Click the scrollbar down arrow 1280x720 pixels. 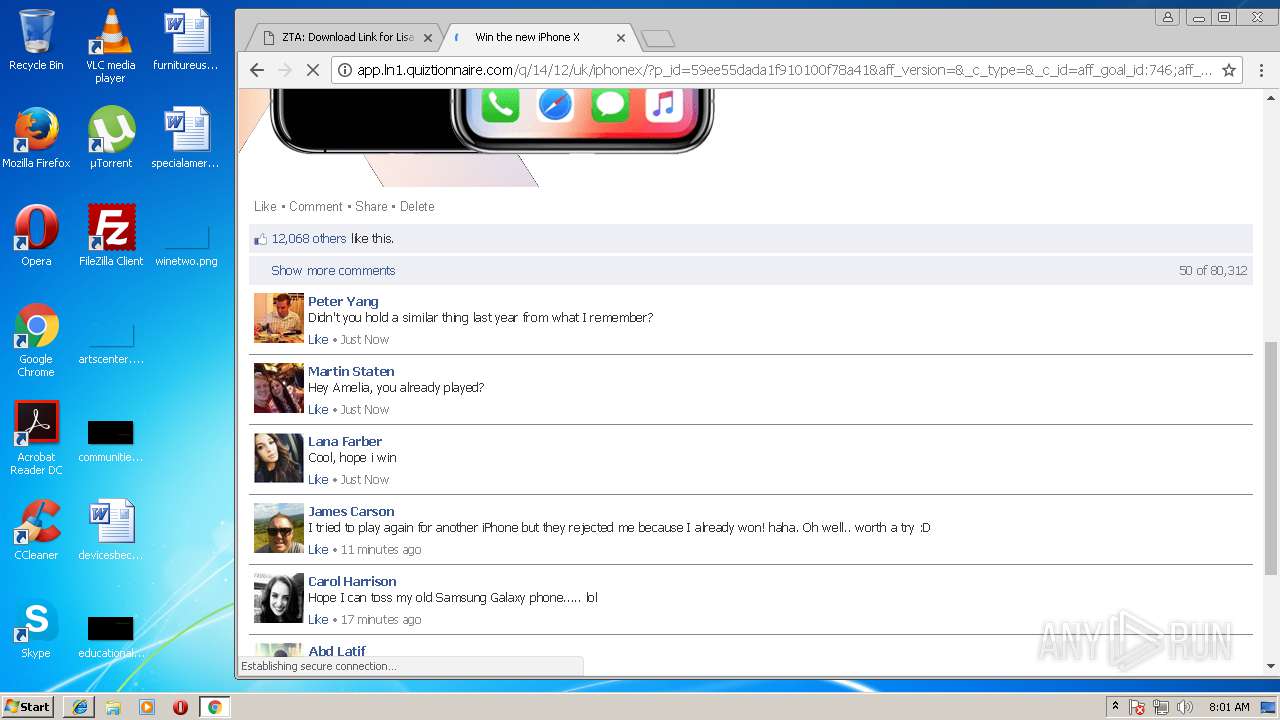pyautogui.click(x=1271, y=666)
